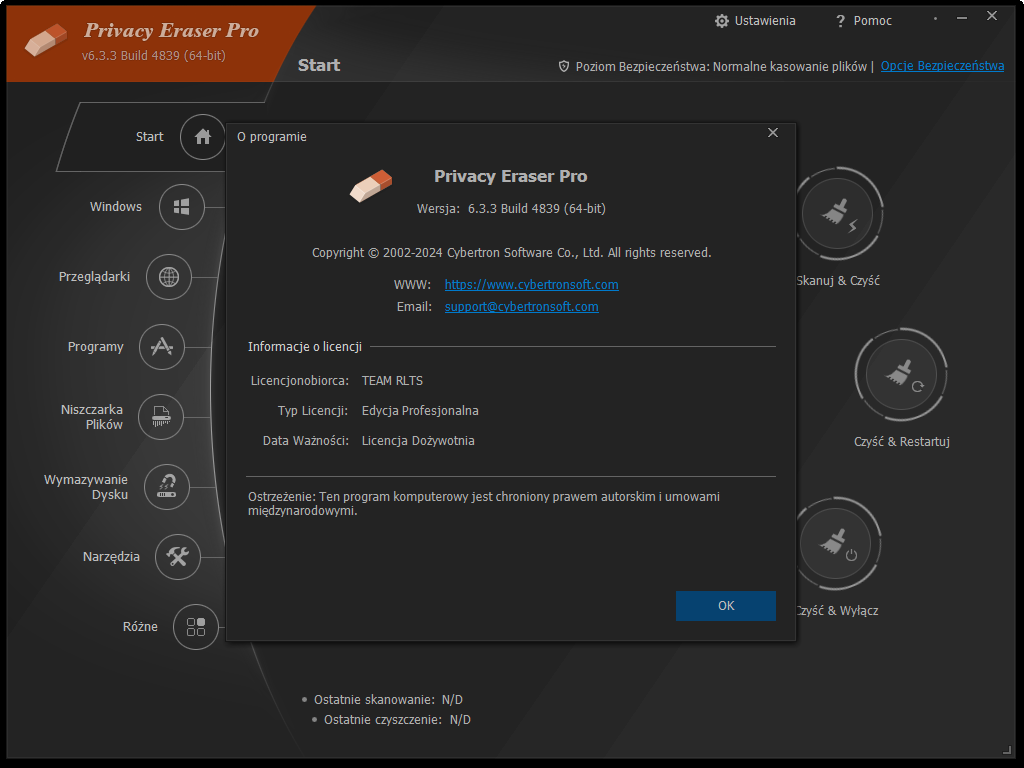Screen dimensions: 1024x768
Task: Click the Wersja 6.3.3 Build text in dialog
Action: [x=511, y=209]
